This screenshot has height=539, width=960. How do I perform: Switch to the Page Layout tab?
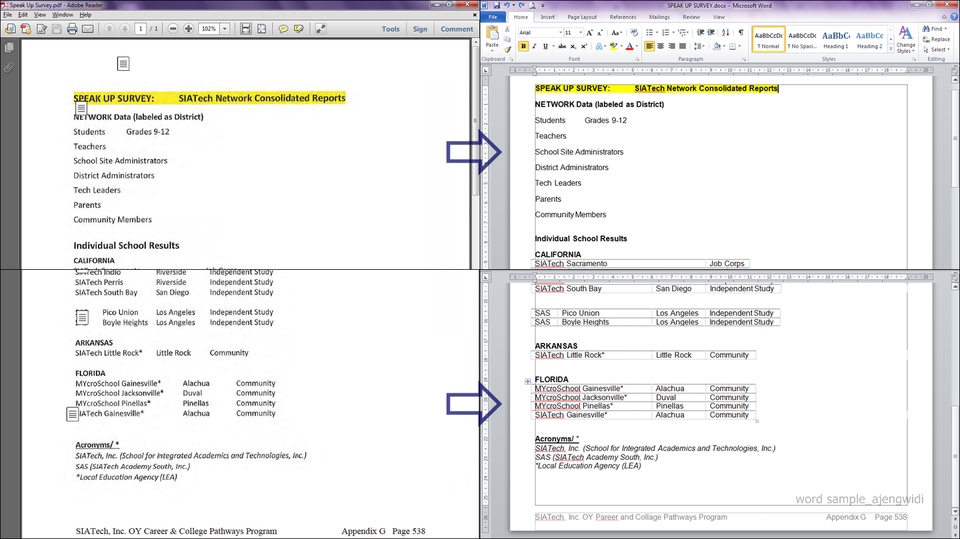pyautogui.click(x=582, y=17)
